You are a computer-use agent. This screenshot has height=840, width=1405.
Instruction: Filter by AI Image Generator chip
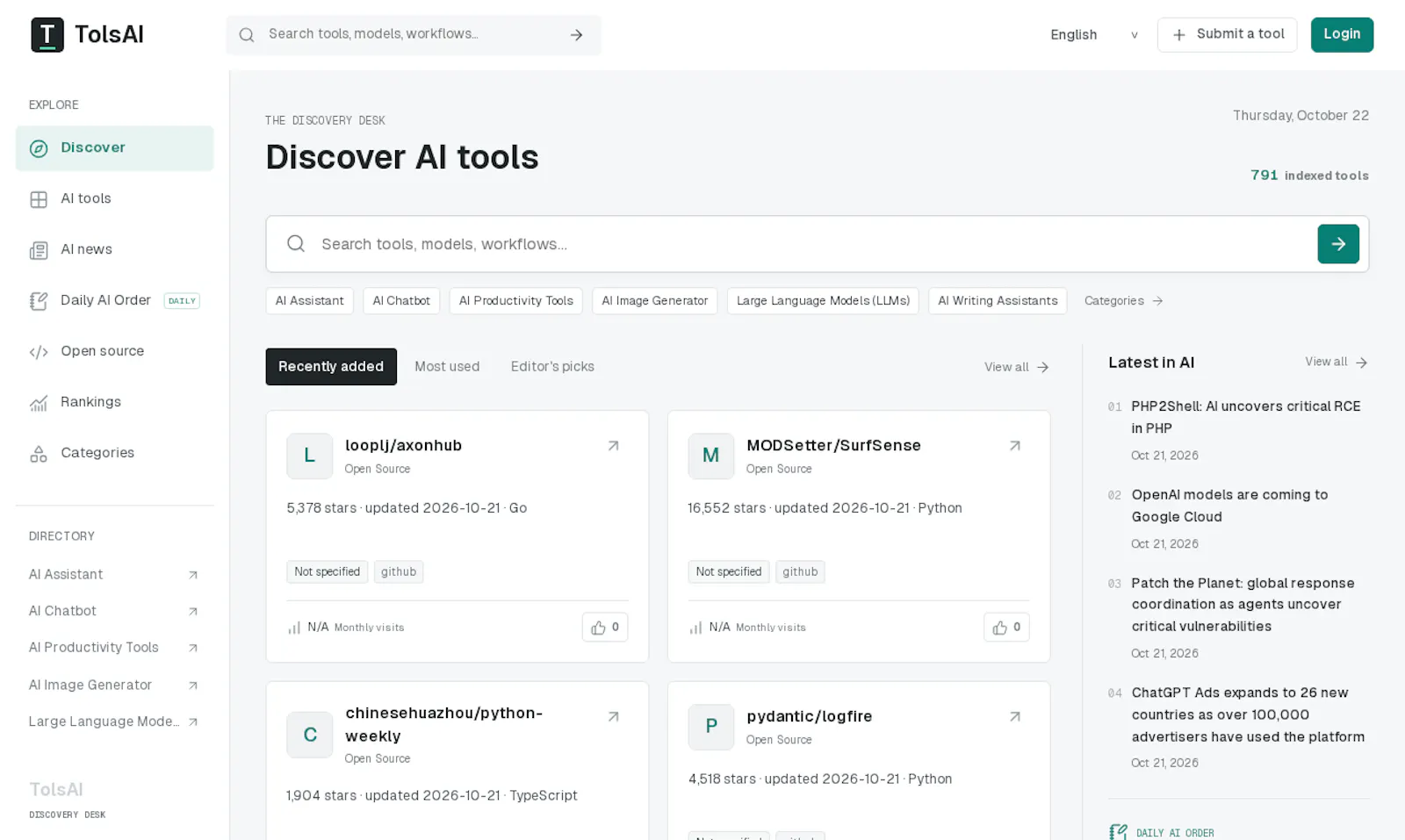[655, 301]
